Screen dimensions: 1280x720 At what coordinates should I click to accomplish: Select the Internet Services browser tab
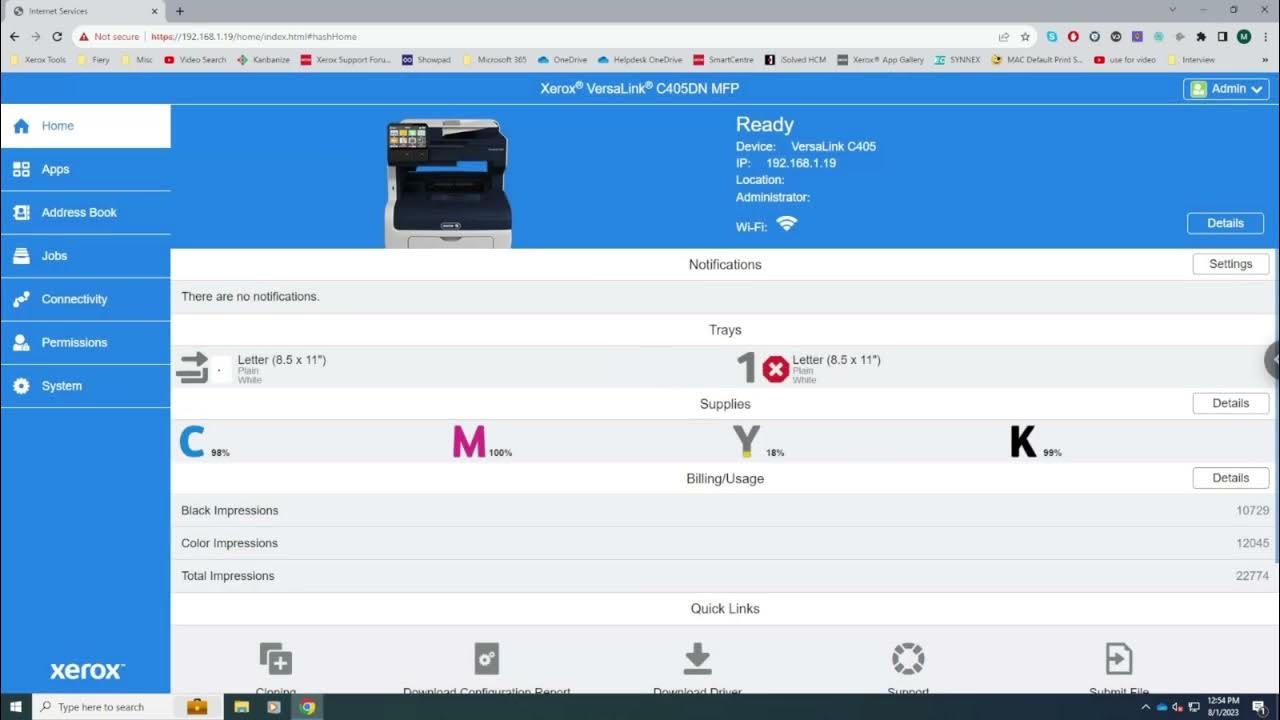coord(85,11)
